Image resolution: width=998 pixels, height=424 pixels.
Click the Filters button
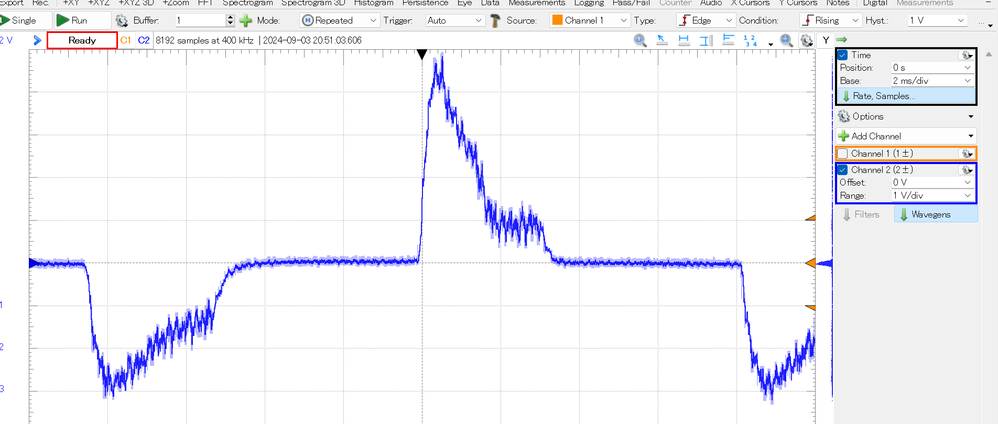click(862, 215)
